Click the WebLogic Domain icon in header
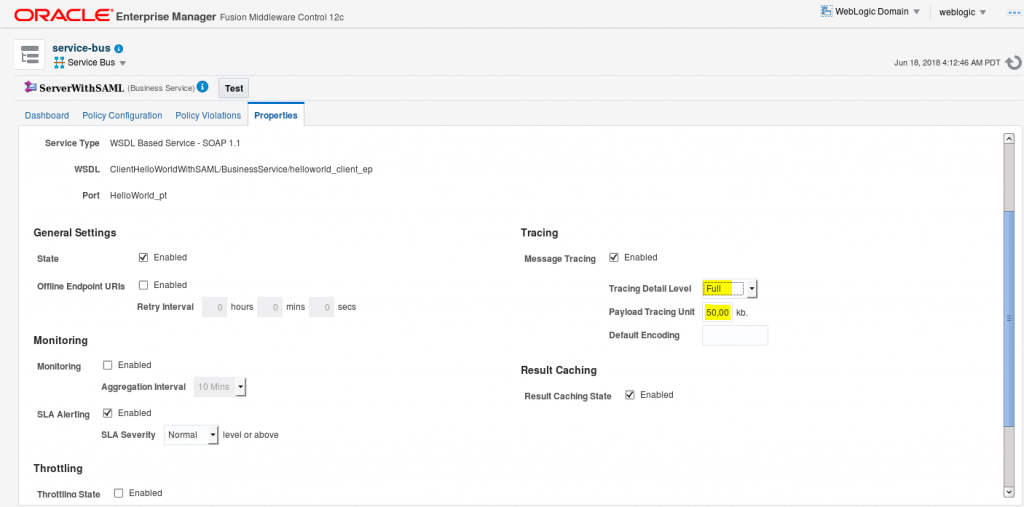 tap(826, 12)
